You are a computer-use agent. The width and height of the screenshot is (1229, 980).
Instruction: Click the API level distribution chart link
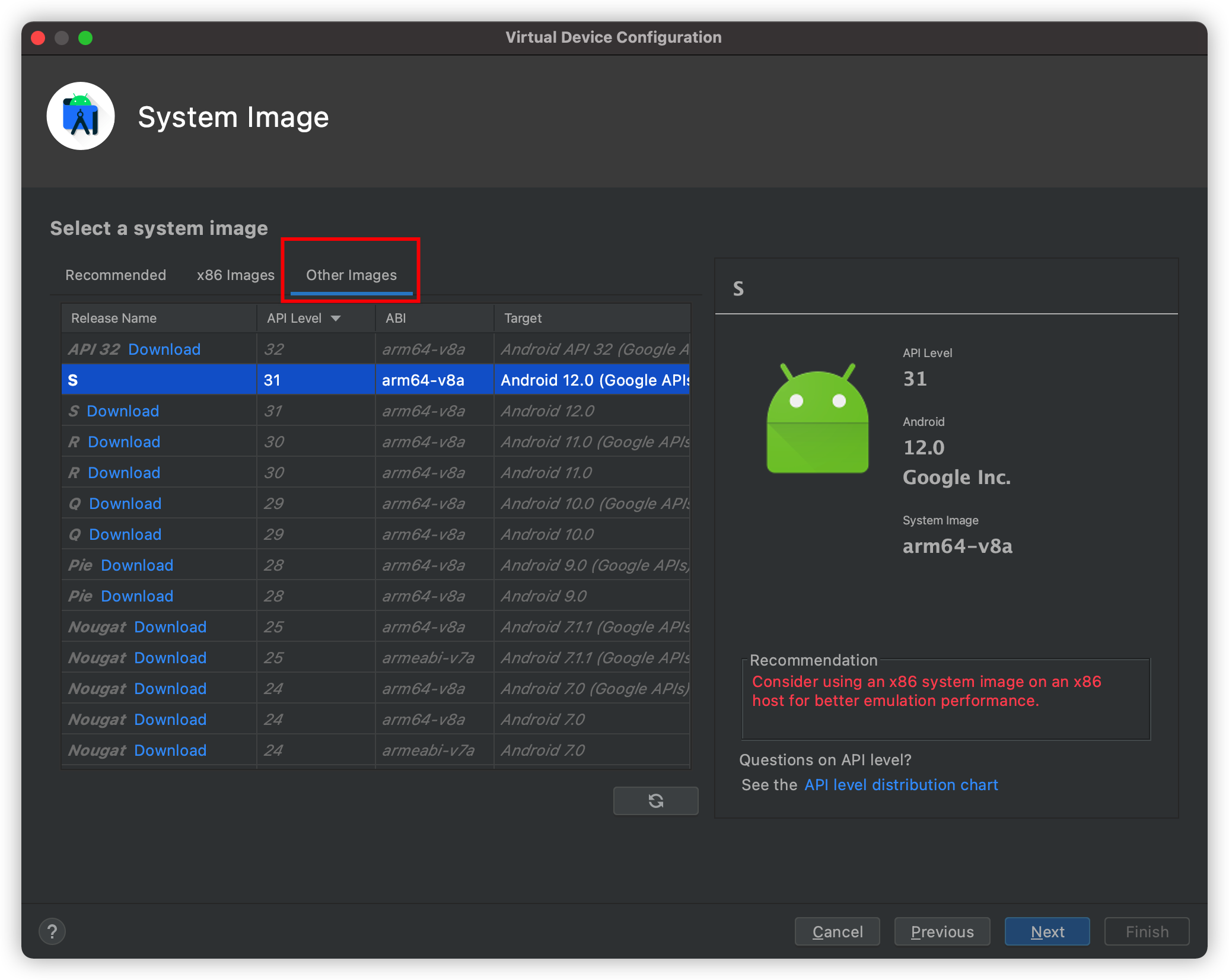click(902, 784)
